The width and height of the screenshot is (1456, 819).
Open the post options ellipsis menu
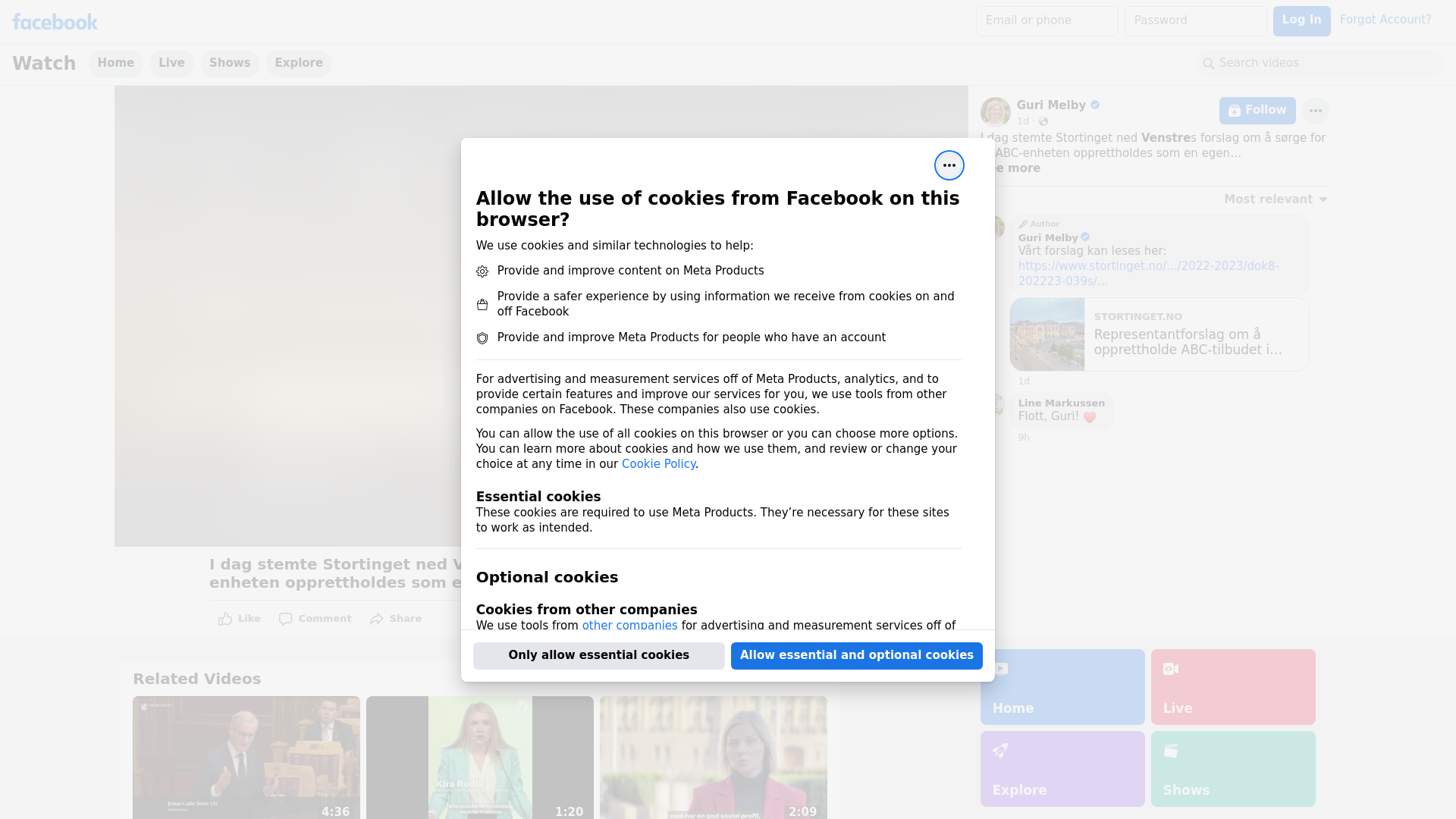pyautogui.click(x=1316, y=111)
